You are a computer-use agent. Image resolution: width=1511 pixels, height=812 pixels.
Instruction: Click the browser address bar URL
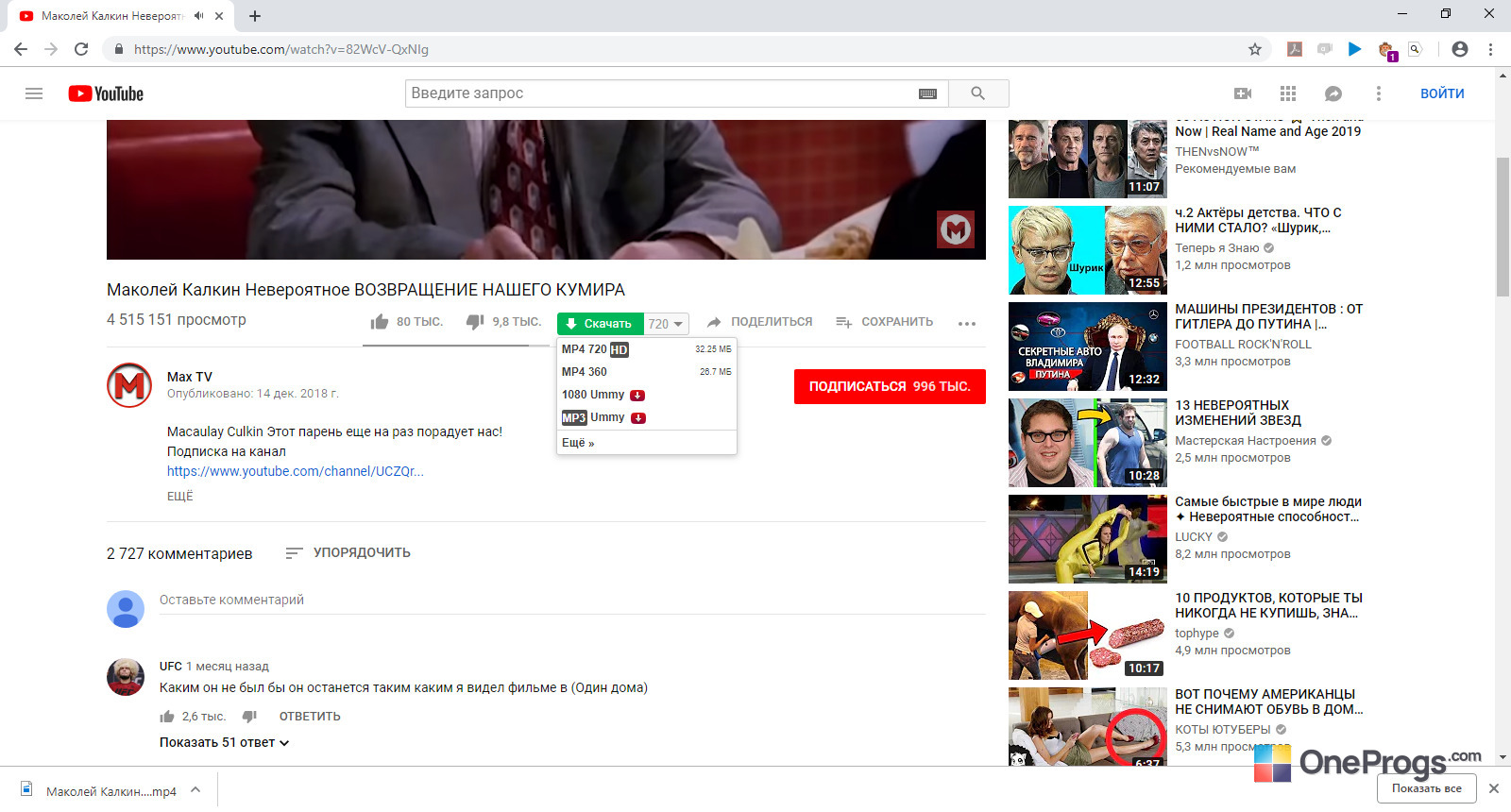point(281,49)
